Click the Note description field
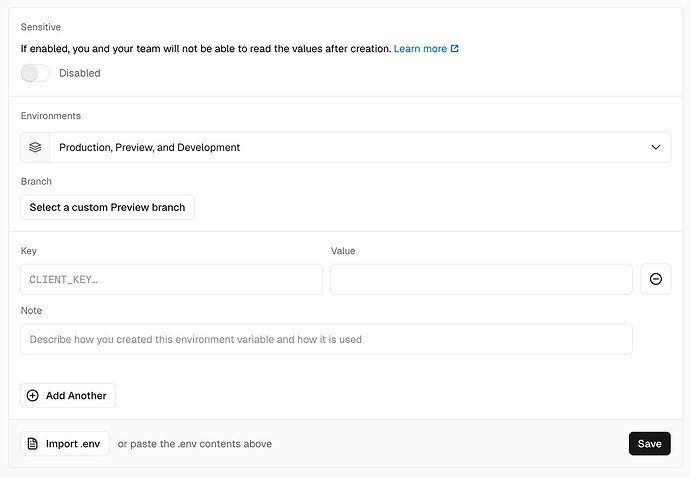 [326, 339]
